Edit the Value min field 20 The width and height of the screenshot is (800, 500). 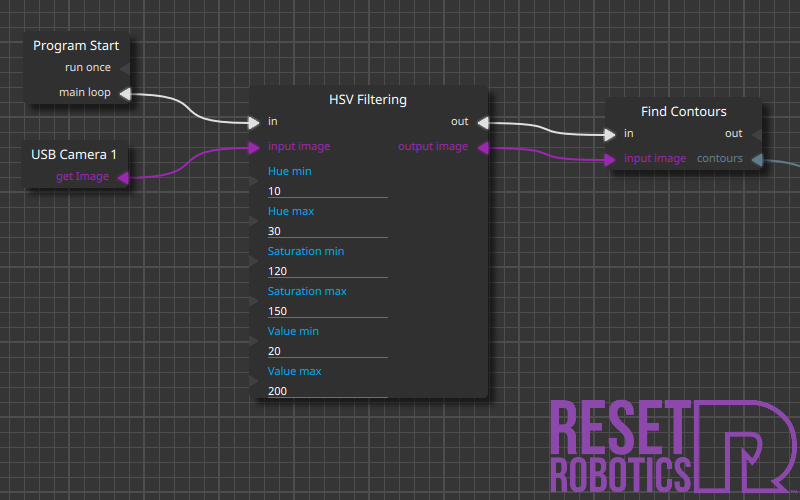[x=328, y=352]
